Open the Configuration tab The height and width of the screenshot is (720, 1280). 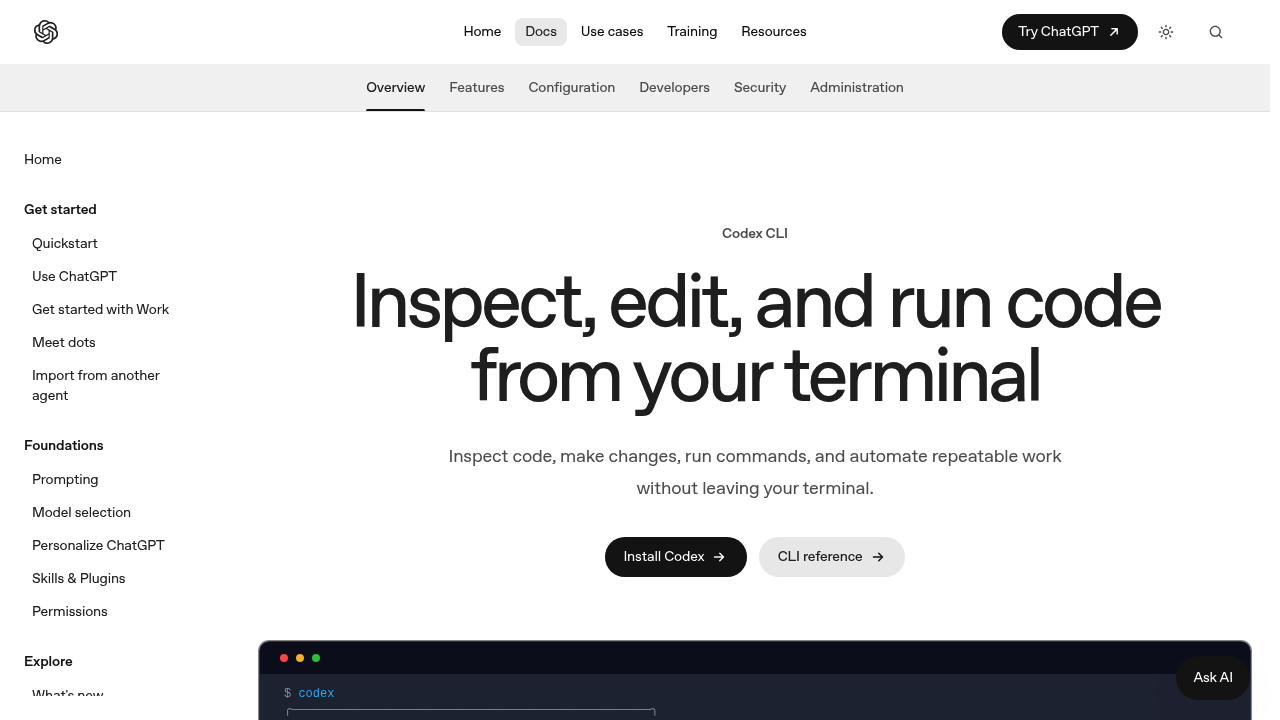[x=572, y=88]
